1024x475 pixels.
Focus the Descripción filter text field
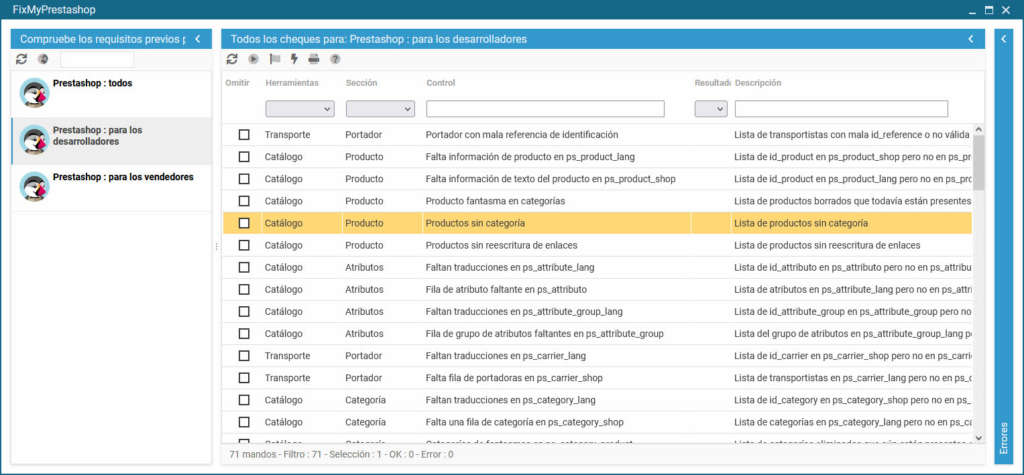tap(841, 108)
